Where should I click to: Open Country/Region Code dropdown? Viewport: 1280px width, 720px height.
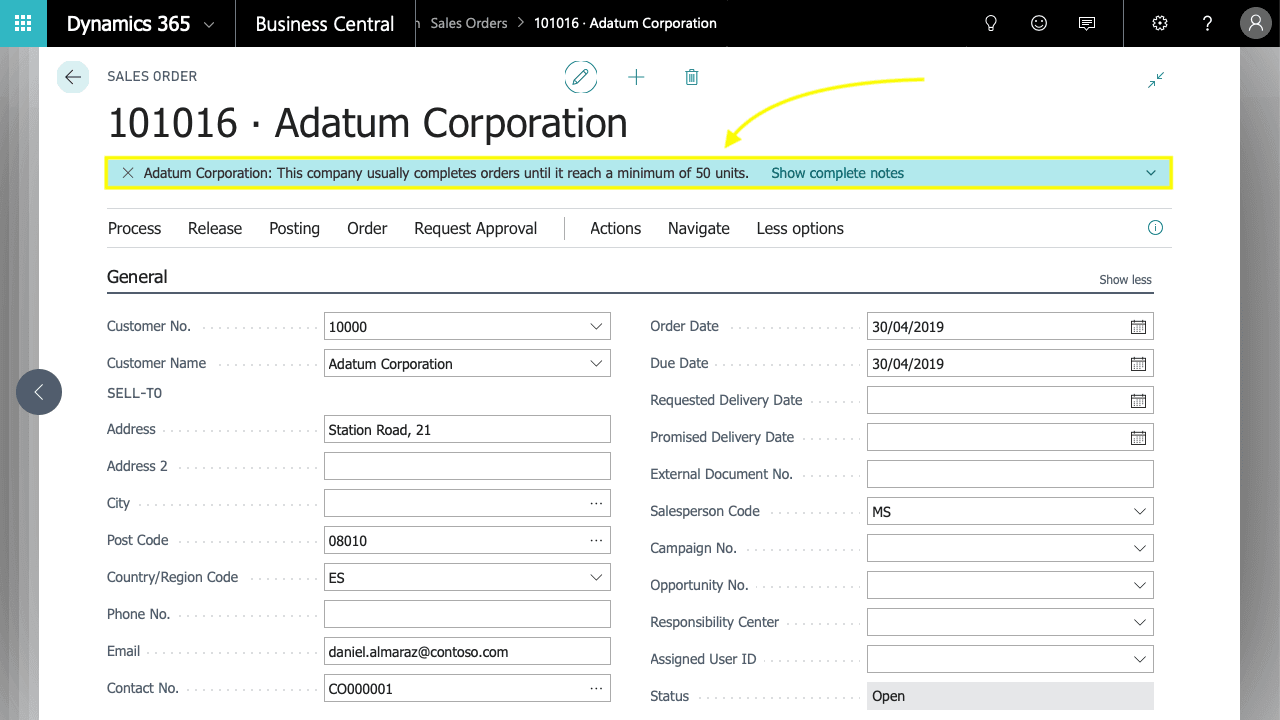point(597,577)
